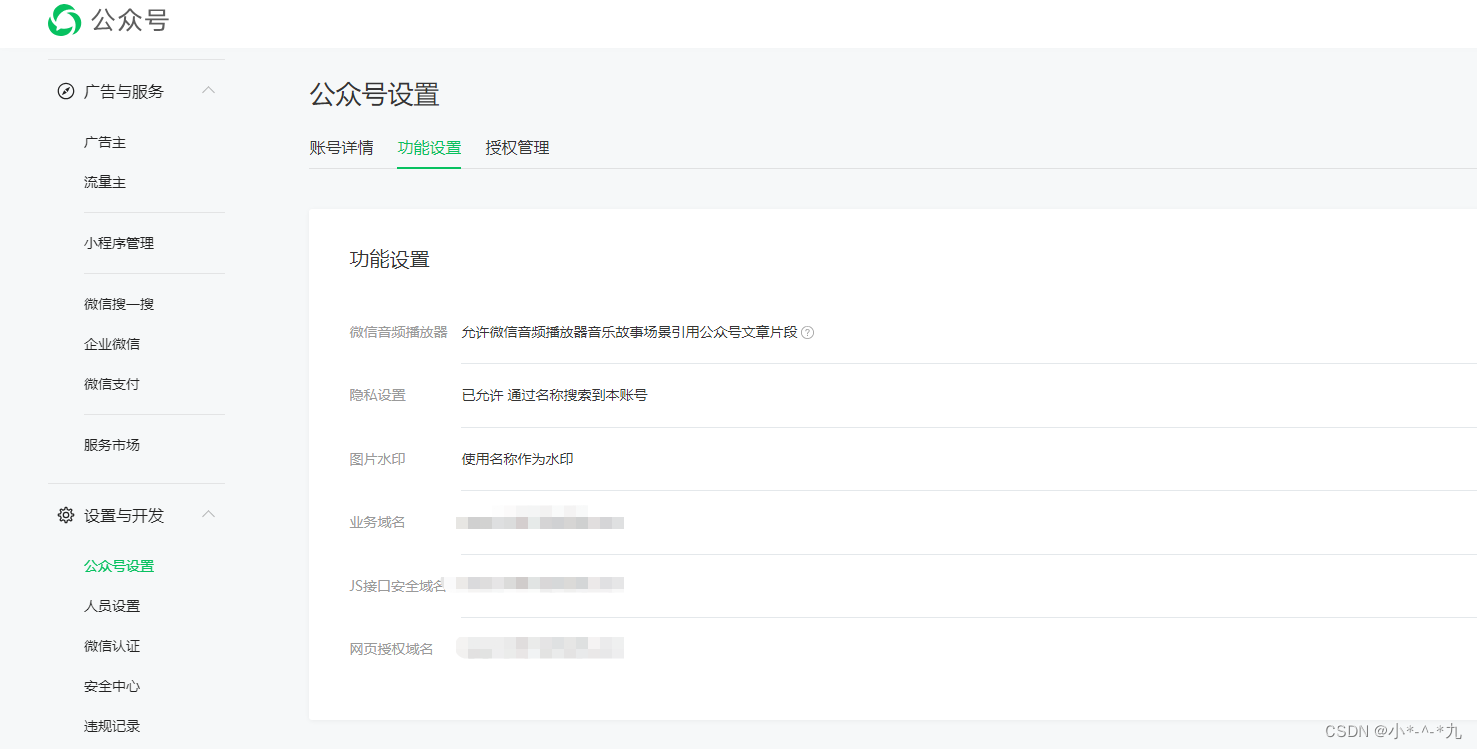Click the 网页授权域名 row label
Image resolution: width=1477 pixels, height=749 pixels.
392,649
